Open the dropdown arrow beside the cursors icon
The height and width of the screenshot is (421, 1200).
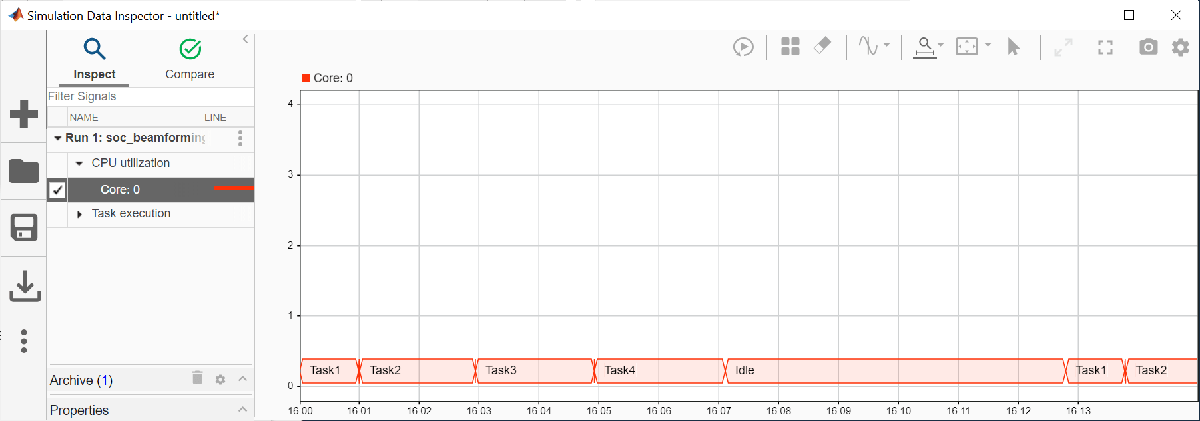pos(887,46)
